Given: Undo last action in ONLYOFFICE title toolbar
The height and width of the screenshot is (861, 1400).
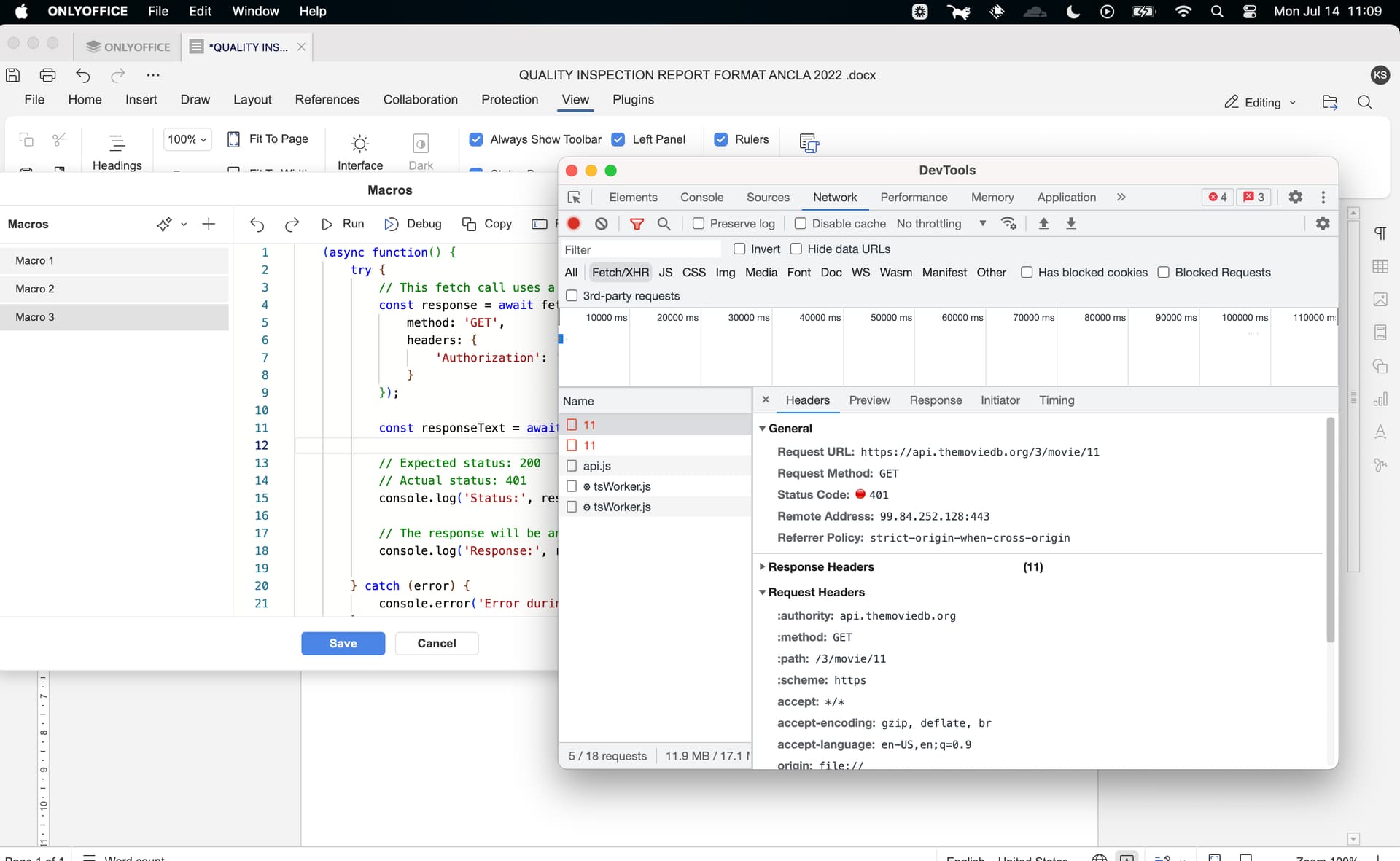Looking at the screenshot, I should click(83, 75).
